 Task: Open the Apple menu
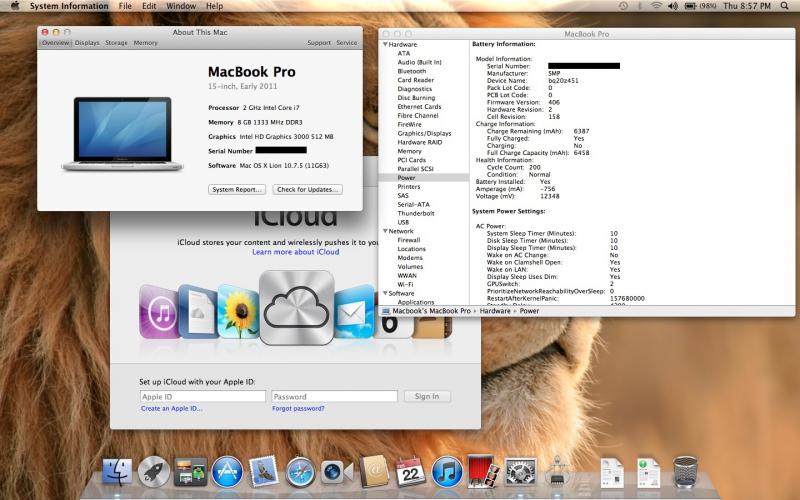(14, 6)
